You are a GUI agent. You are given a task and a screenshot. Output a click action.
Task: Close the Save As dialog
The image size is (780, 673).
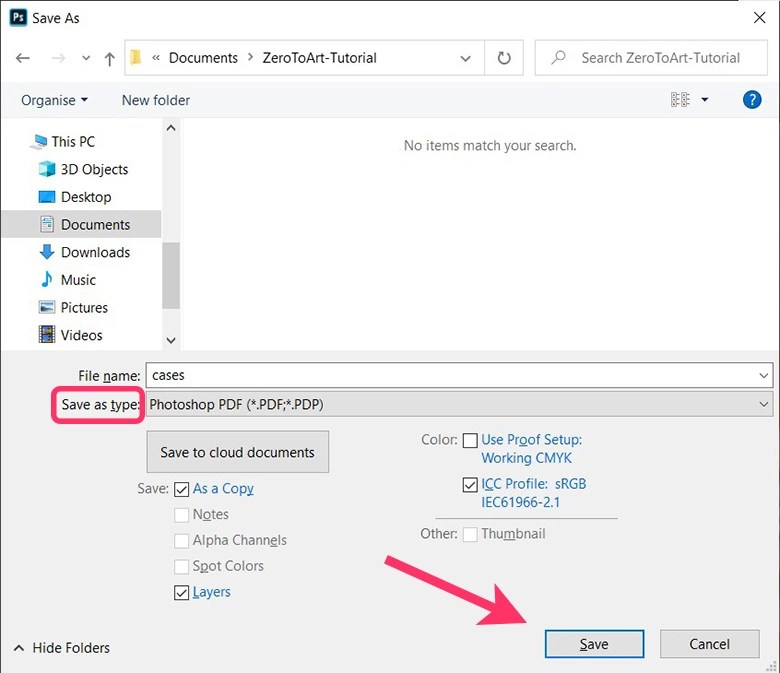pos(759,18)
